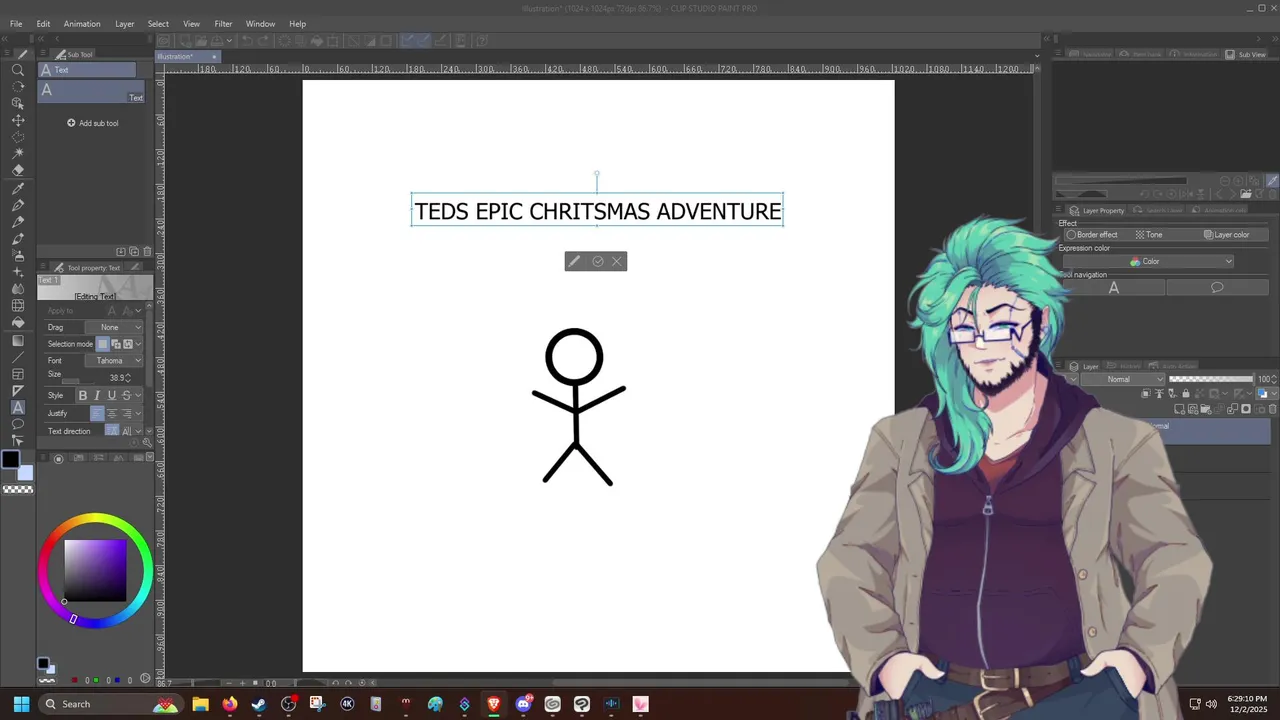Viewport: 1280px width, 720px height.
Task: Click Add sub tool button
Action: tap(93, 123)
